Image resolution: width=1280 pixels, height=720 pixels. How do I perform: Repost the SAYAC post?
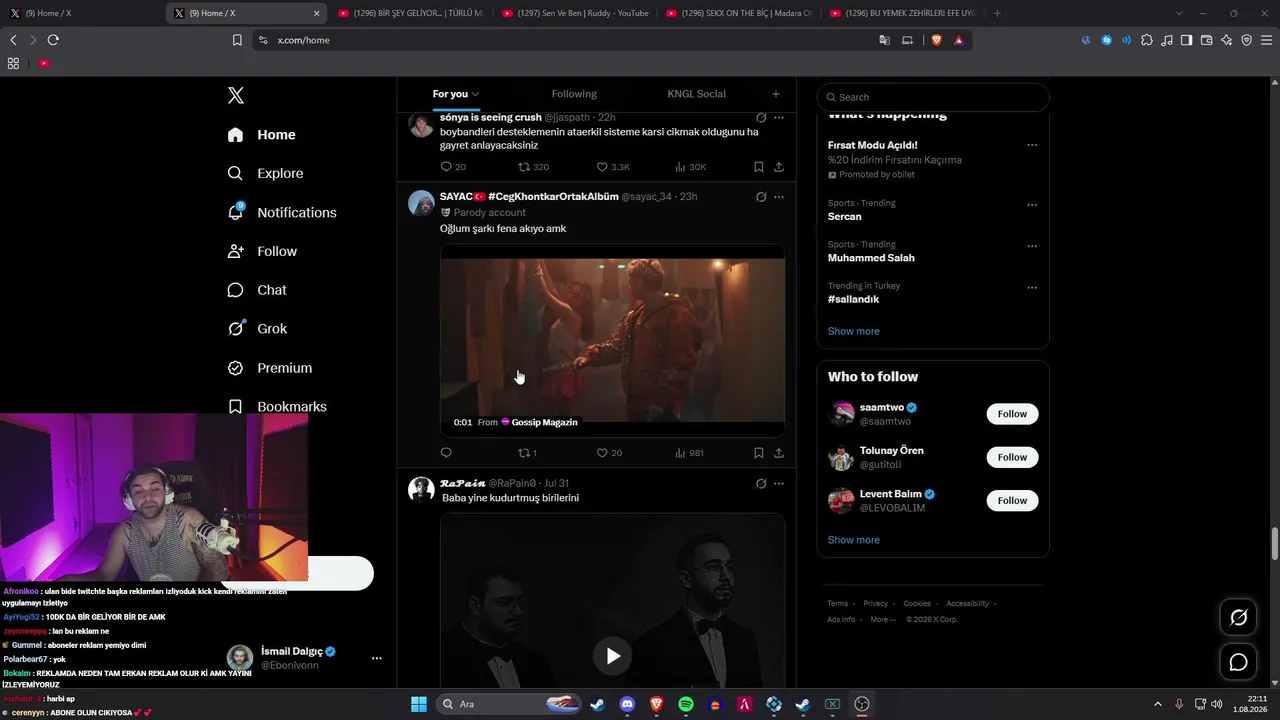click(527, 453)
